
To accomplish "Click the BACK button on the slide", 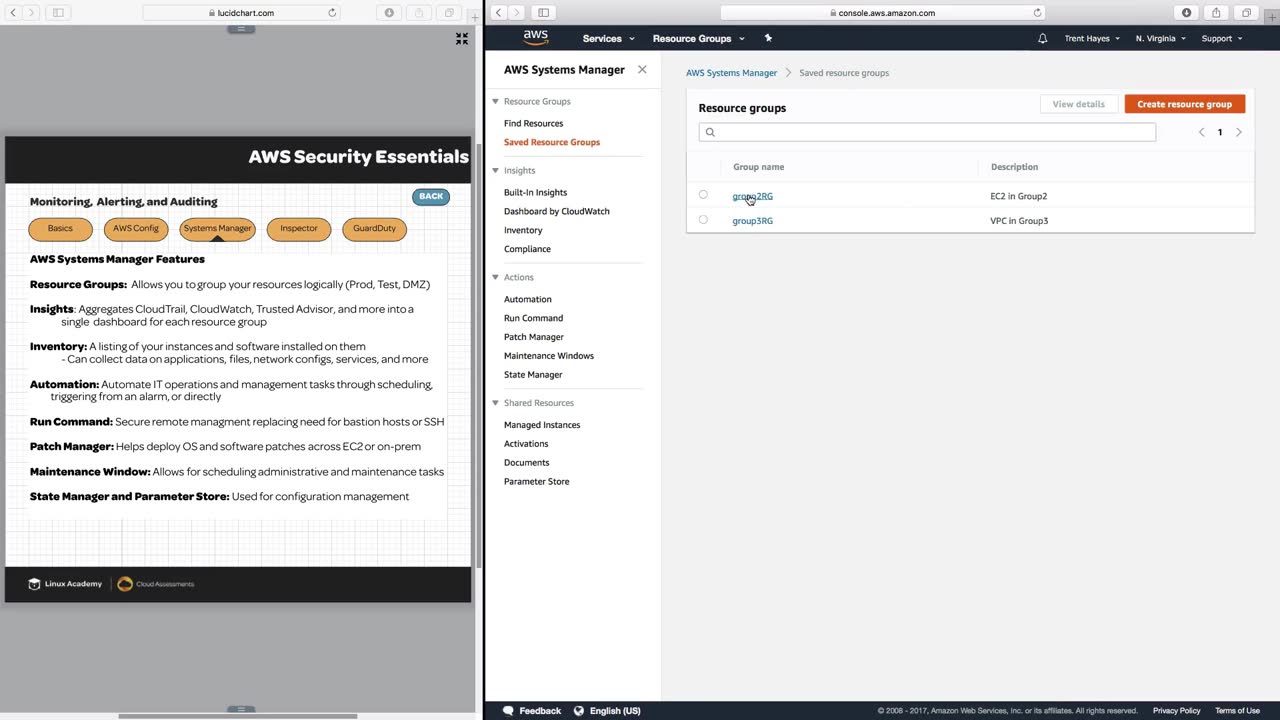I will [431, 196].
